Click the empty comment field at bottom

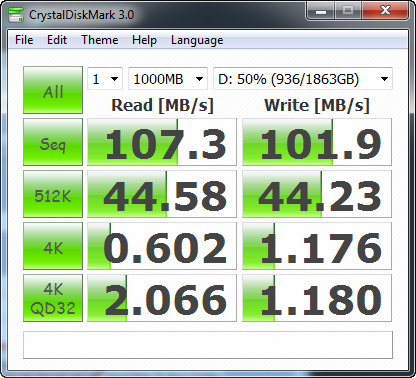(208, 345)
